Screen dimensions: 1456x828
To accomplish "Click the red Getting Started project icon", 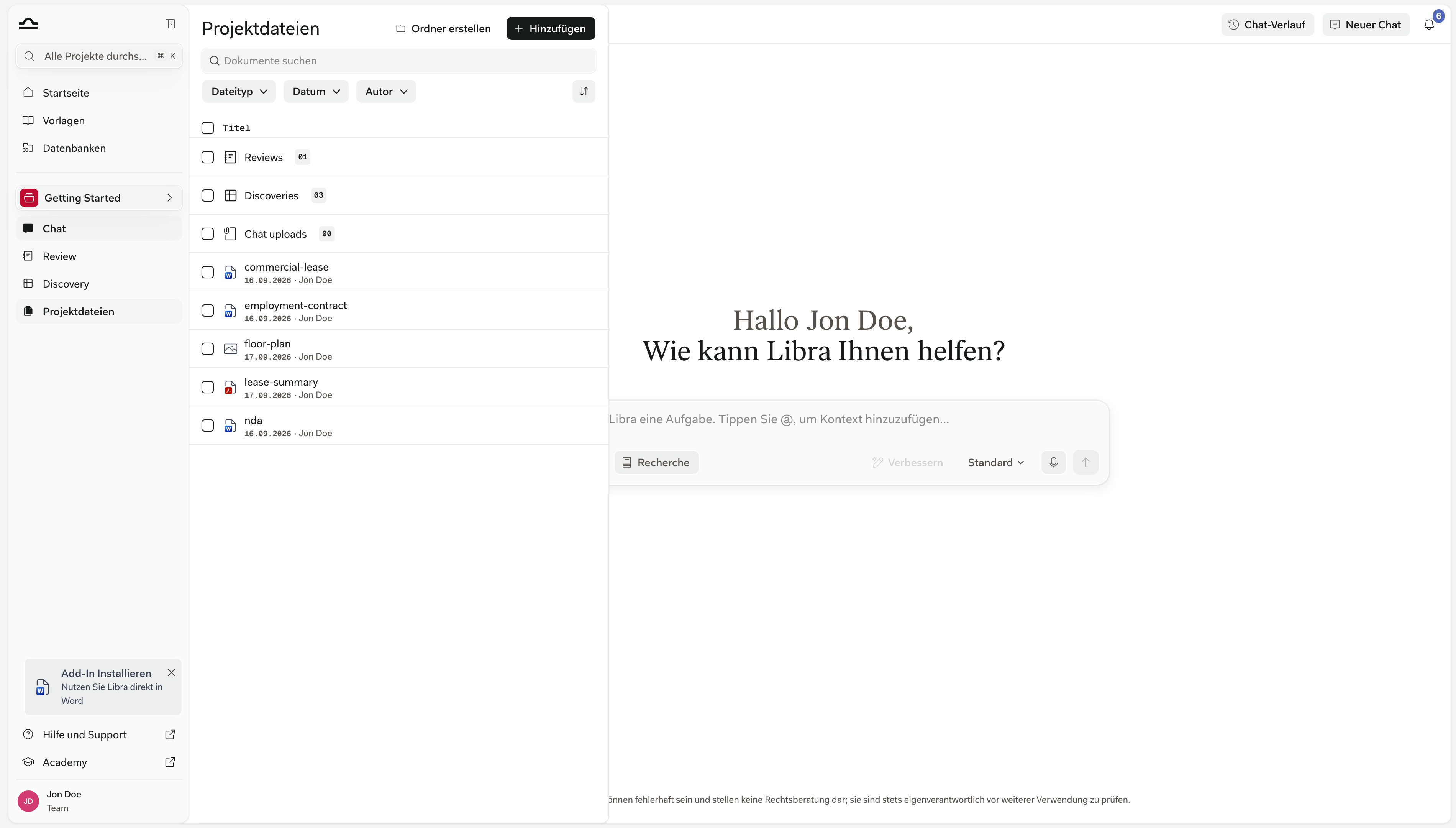I will click(x=29, y=198).
